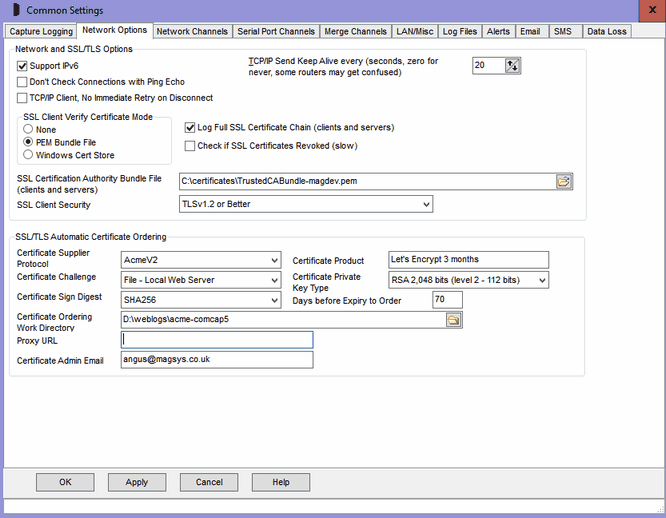
Task: Switch to the Capture Logging tab
Action: [41, 32]
